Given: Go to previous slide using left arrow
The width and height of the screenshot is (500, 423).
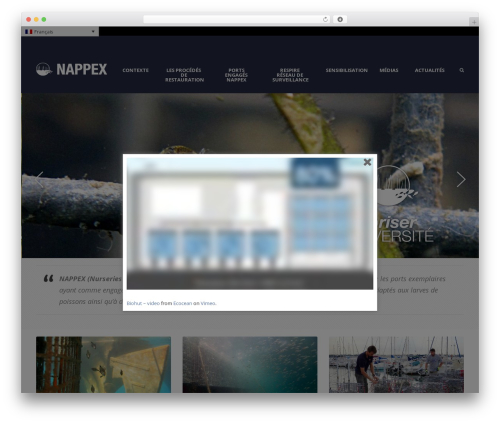Looking at the screenshot, I should coord(39,179).
